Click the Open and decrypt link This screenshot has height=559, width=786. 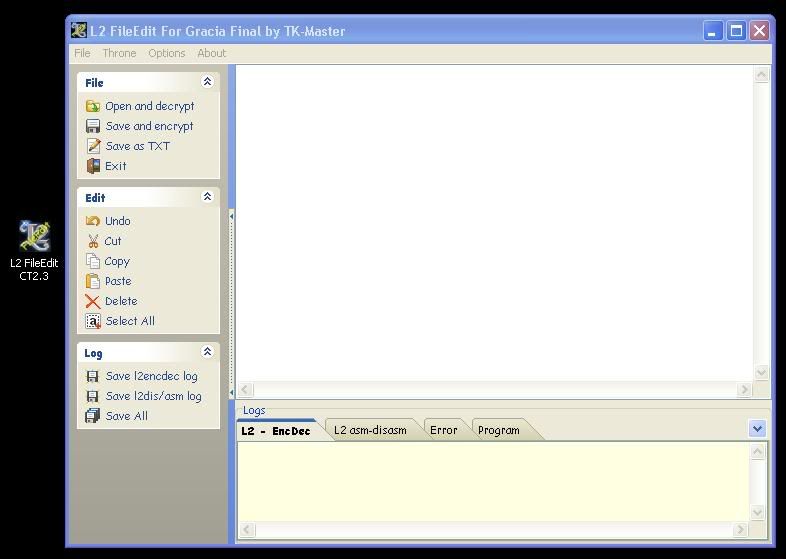pyautogui.click(x=149, y=106)
